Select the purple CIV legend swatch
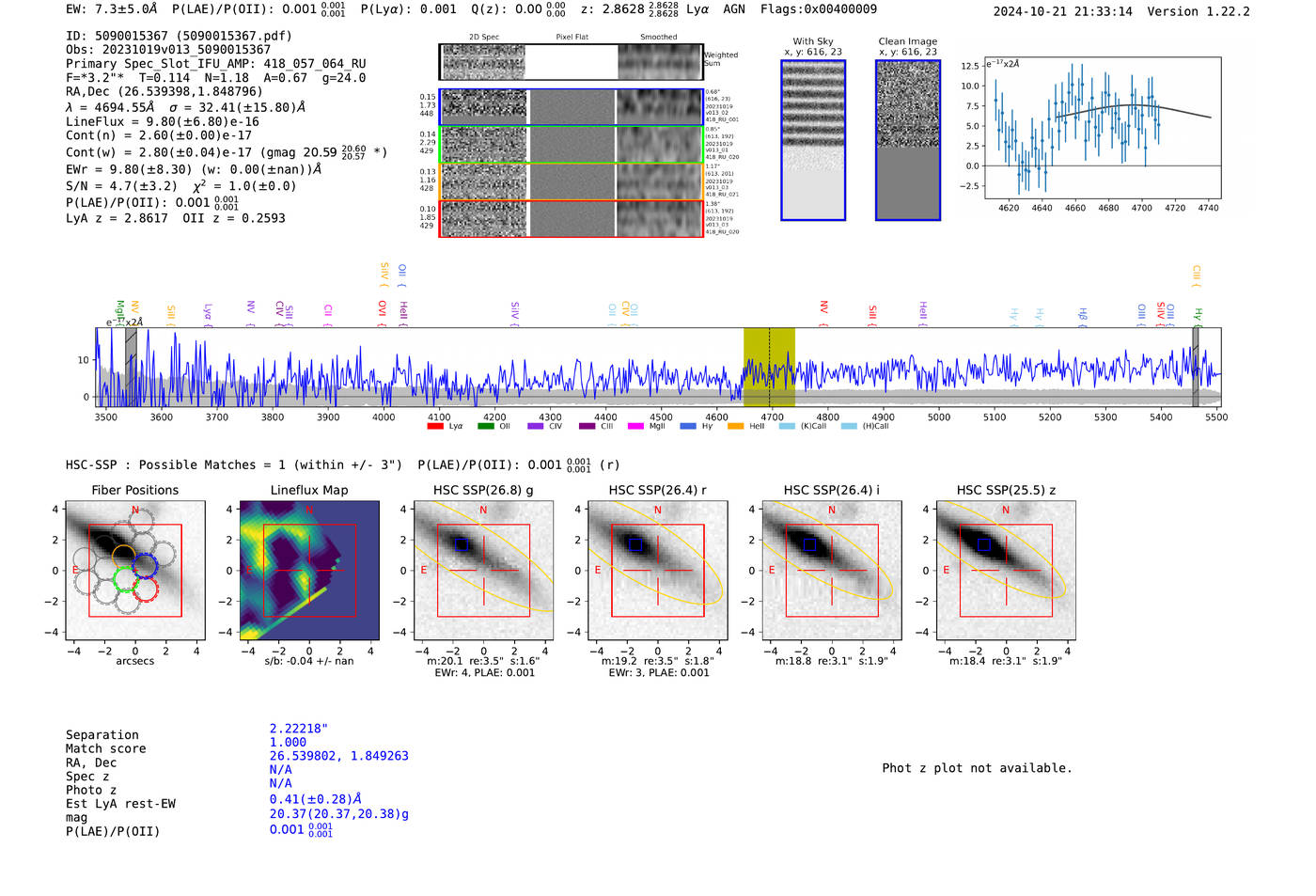 (536, 426)
